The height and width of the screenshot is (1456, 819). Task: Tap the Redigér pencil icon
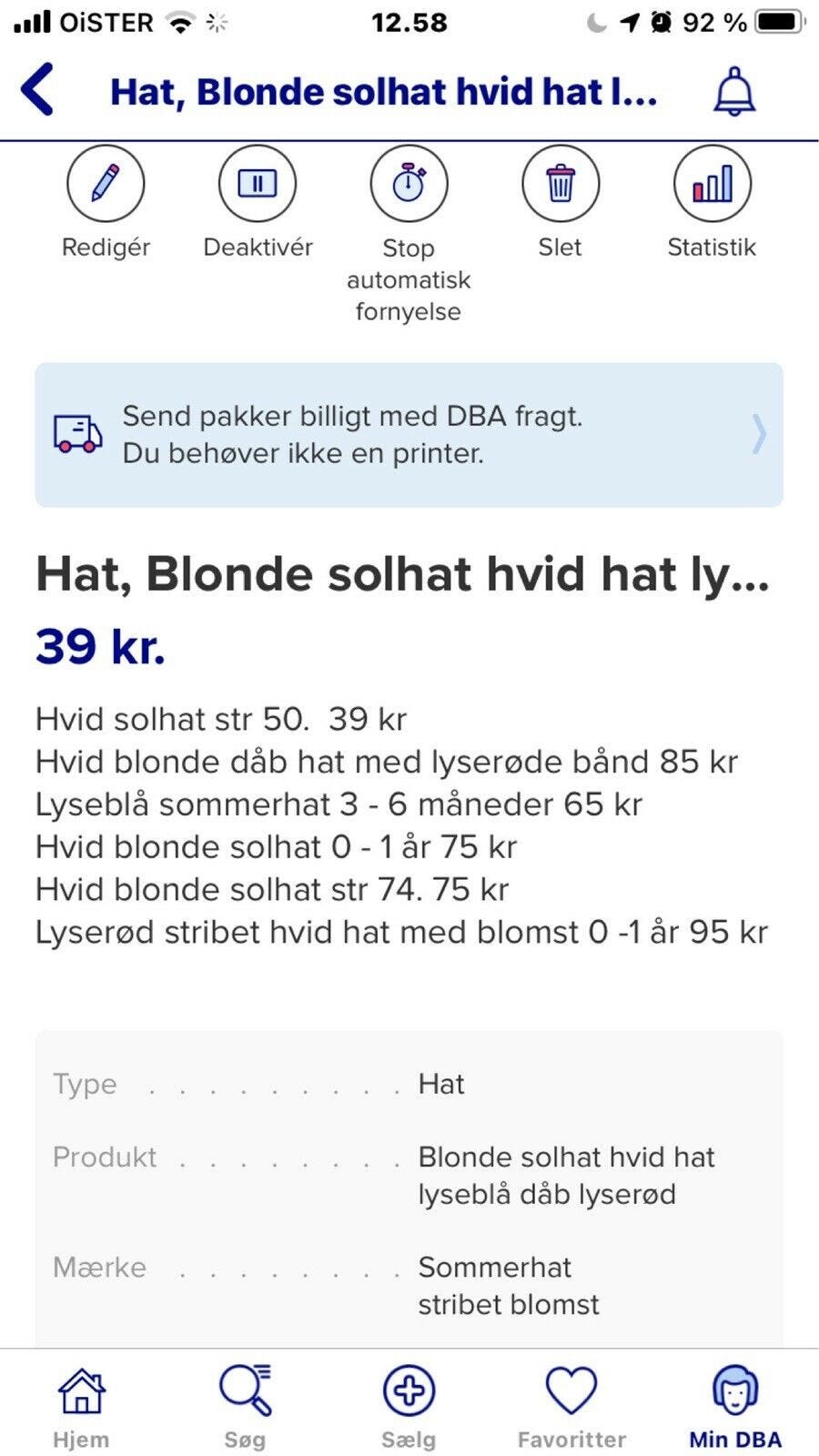coord(106,183)
